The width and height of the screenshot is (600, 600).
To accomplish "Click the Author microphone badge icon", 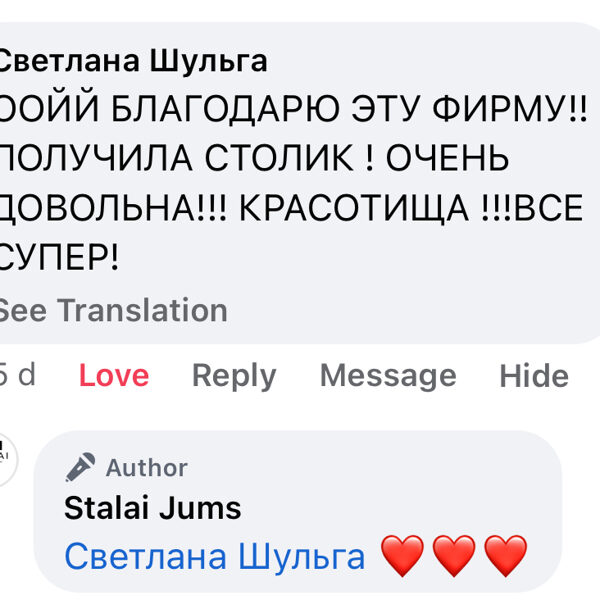I will pos(81,467).
